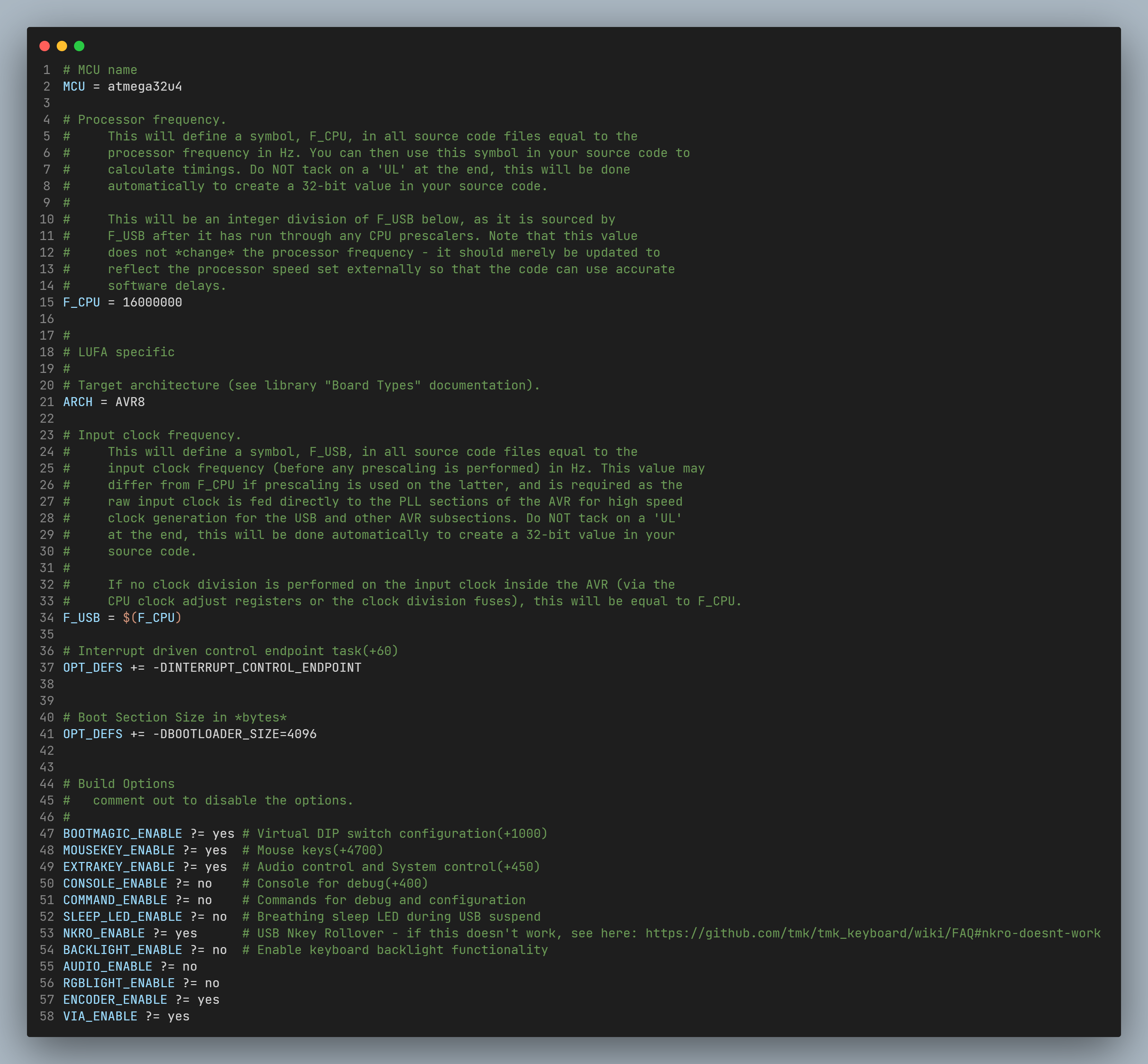The image size is (1148, 1064).
Task: Click the green maximize window dot
Action: click(80, 46)
